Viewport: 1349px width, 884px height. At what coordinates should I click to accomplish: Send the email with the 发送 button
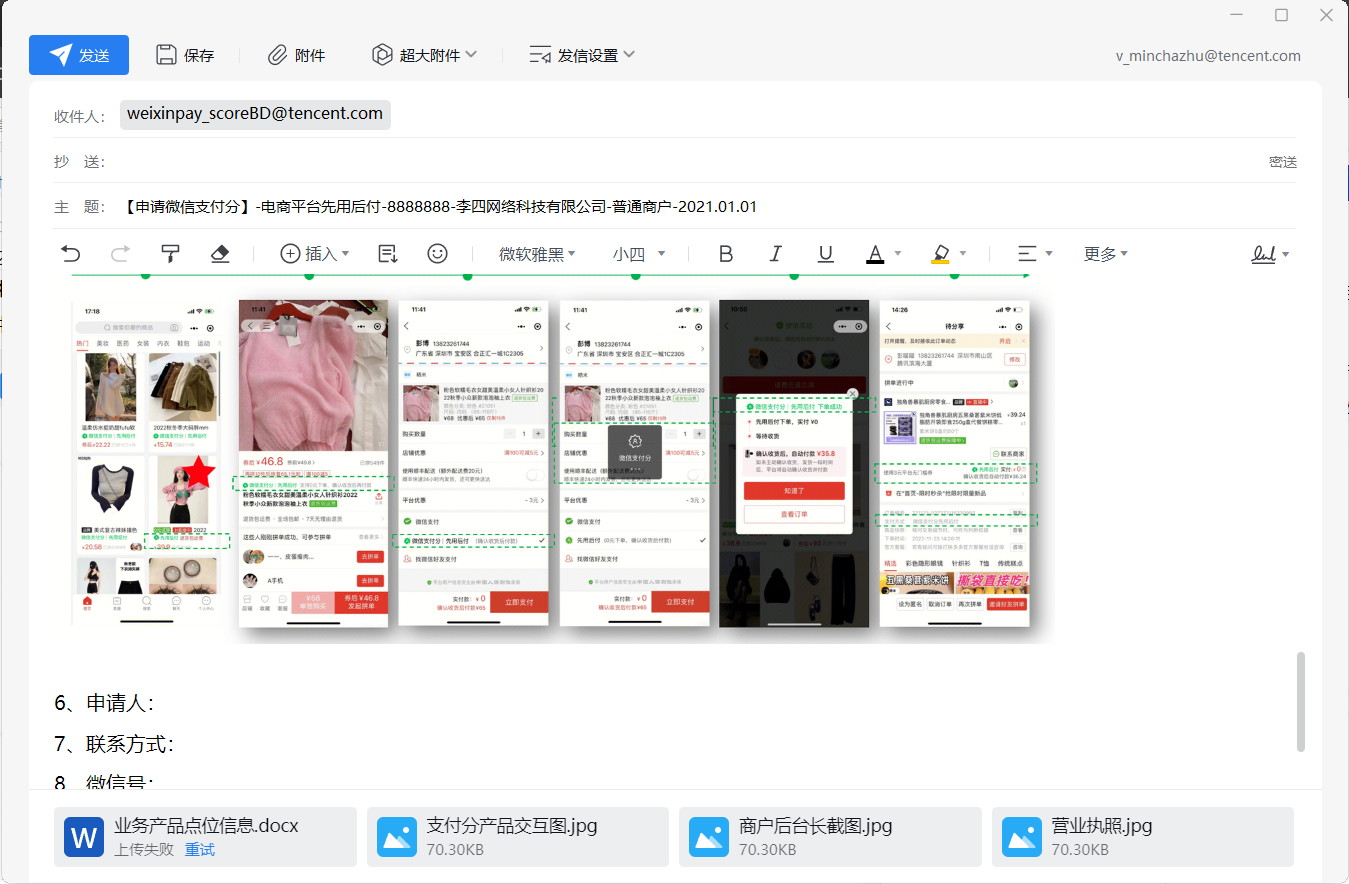click(x=79, y=55)
